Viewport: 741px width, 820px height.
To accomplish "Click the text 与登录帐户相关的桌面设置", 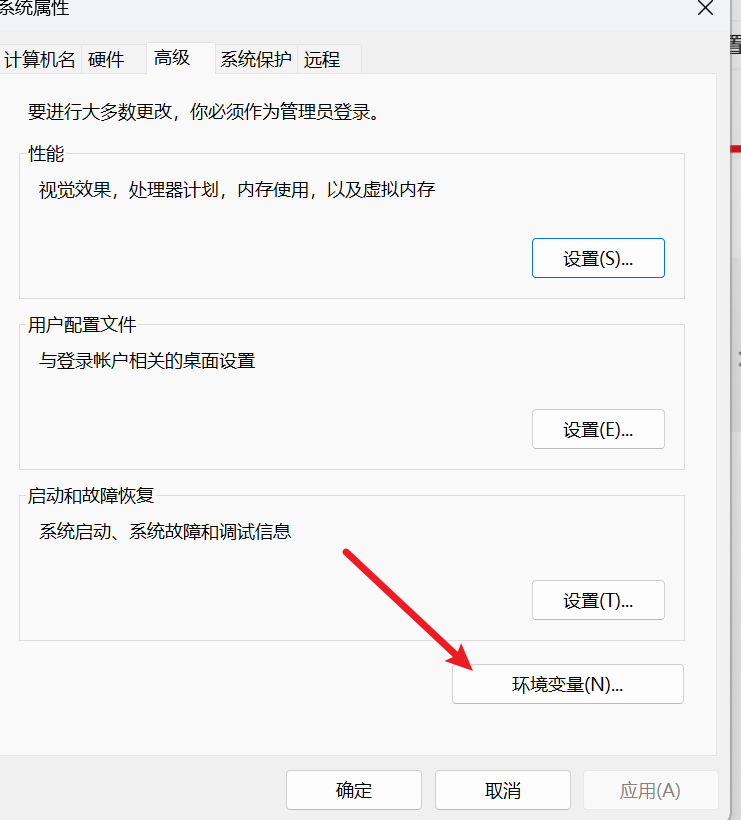I will pyautogui.click(x=147, y=360).
